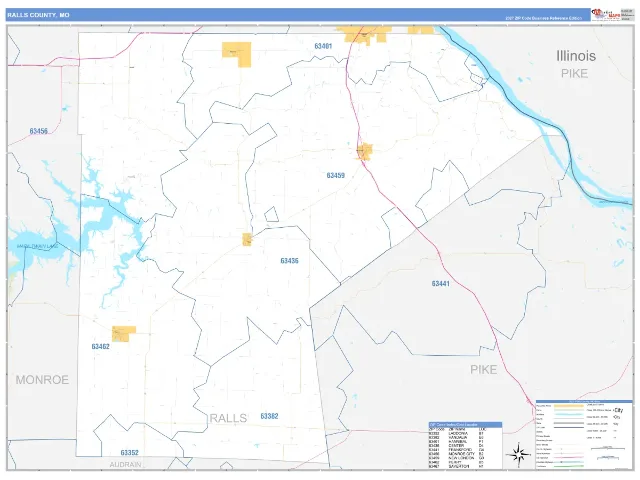Click the orange L-shaped area left of 63401

click(x=237, y=53)
